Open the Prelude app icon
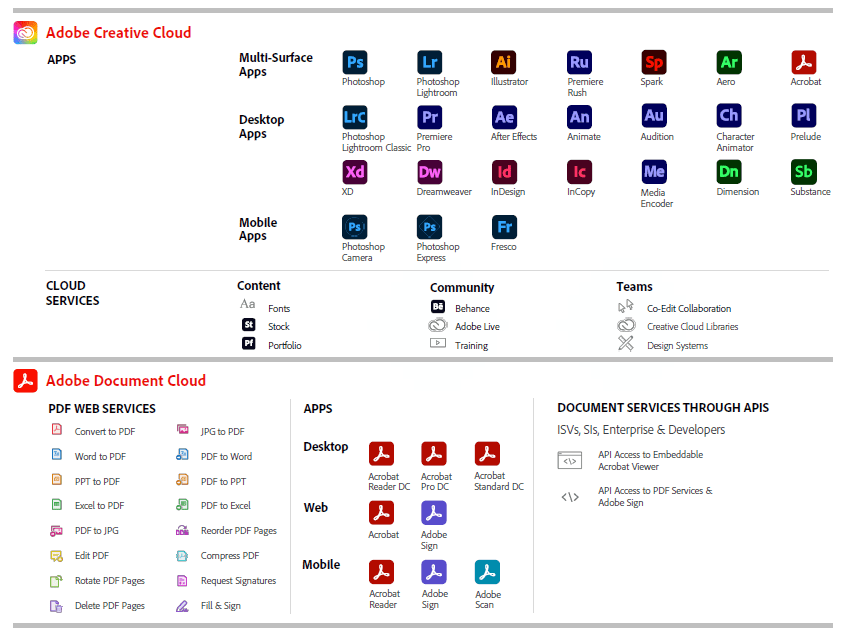The image size is (846, 635). [x=804, y=115]
